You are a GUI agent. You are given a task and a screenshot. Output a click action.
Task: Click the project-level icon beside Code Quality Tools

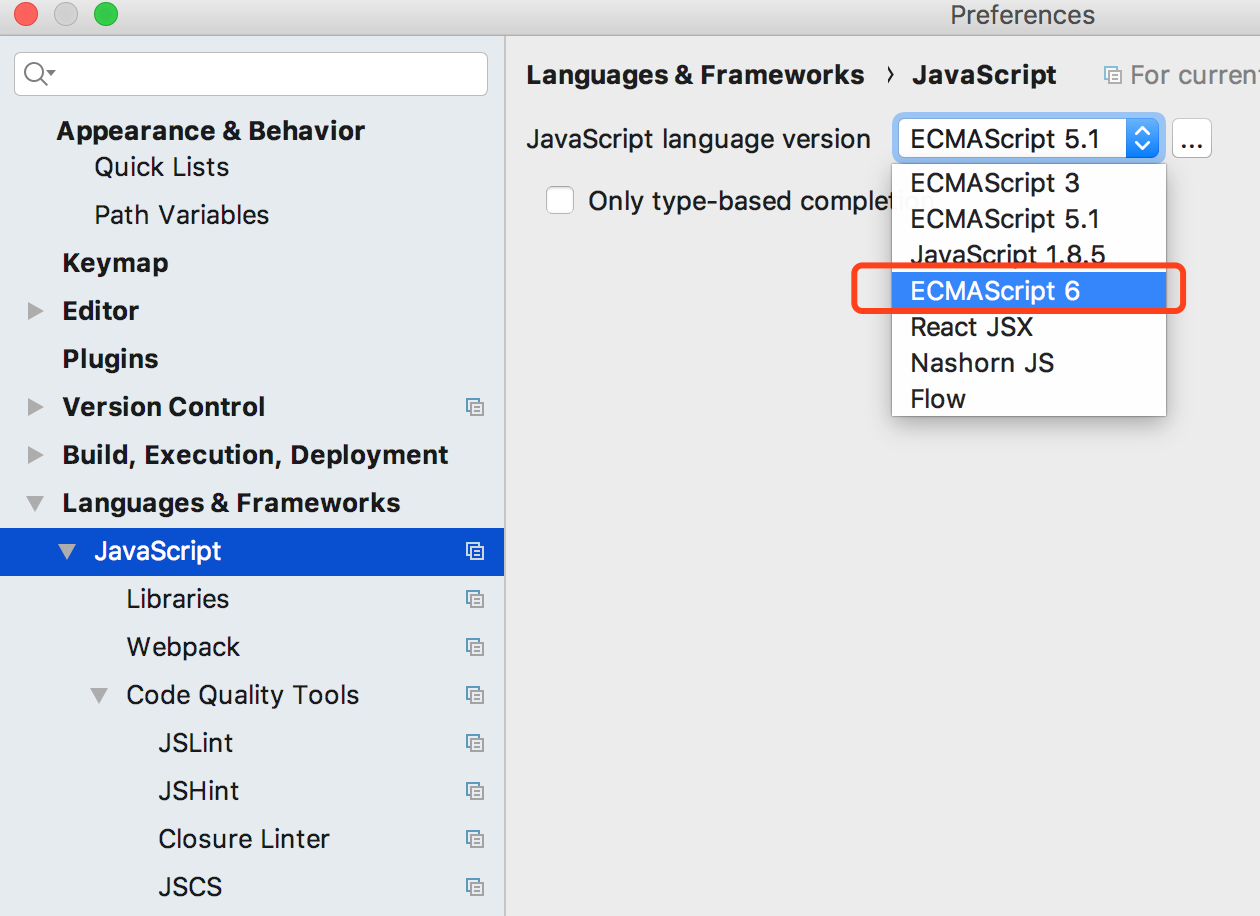475,695
